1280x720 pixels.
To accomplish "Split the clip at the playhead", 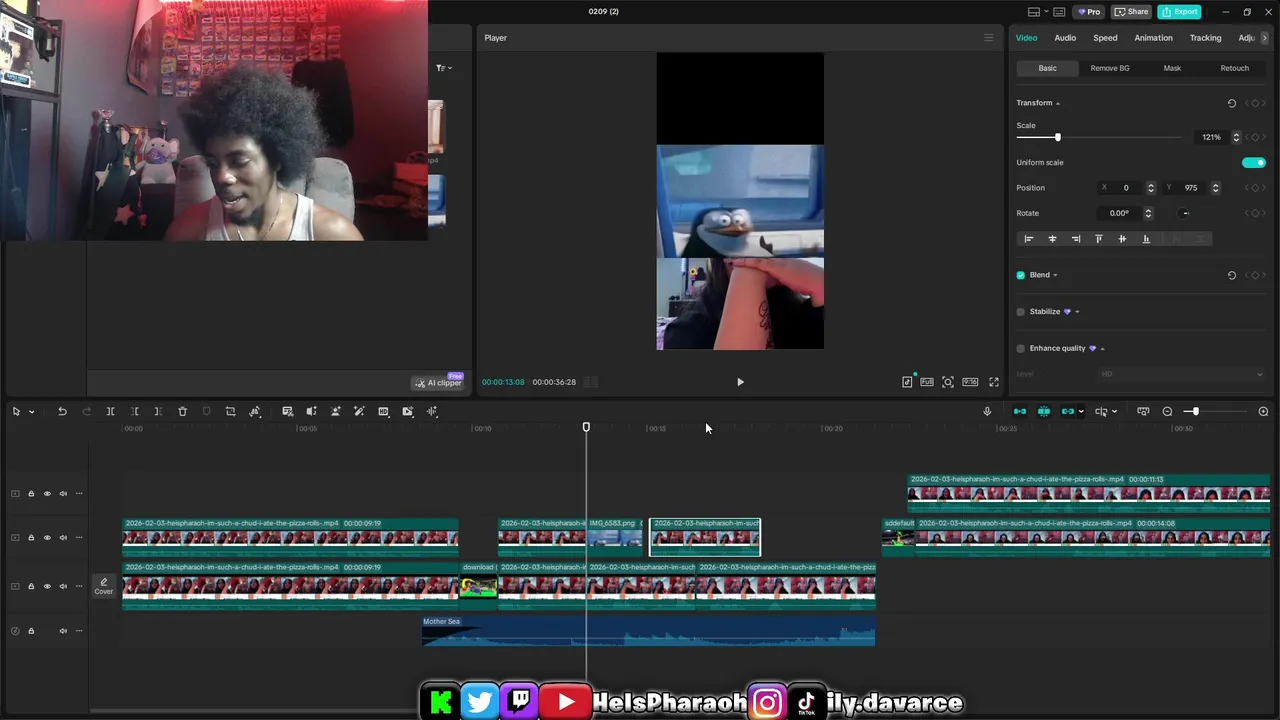I will 110,411.
